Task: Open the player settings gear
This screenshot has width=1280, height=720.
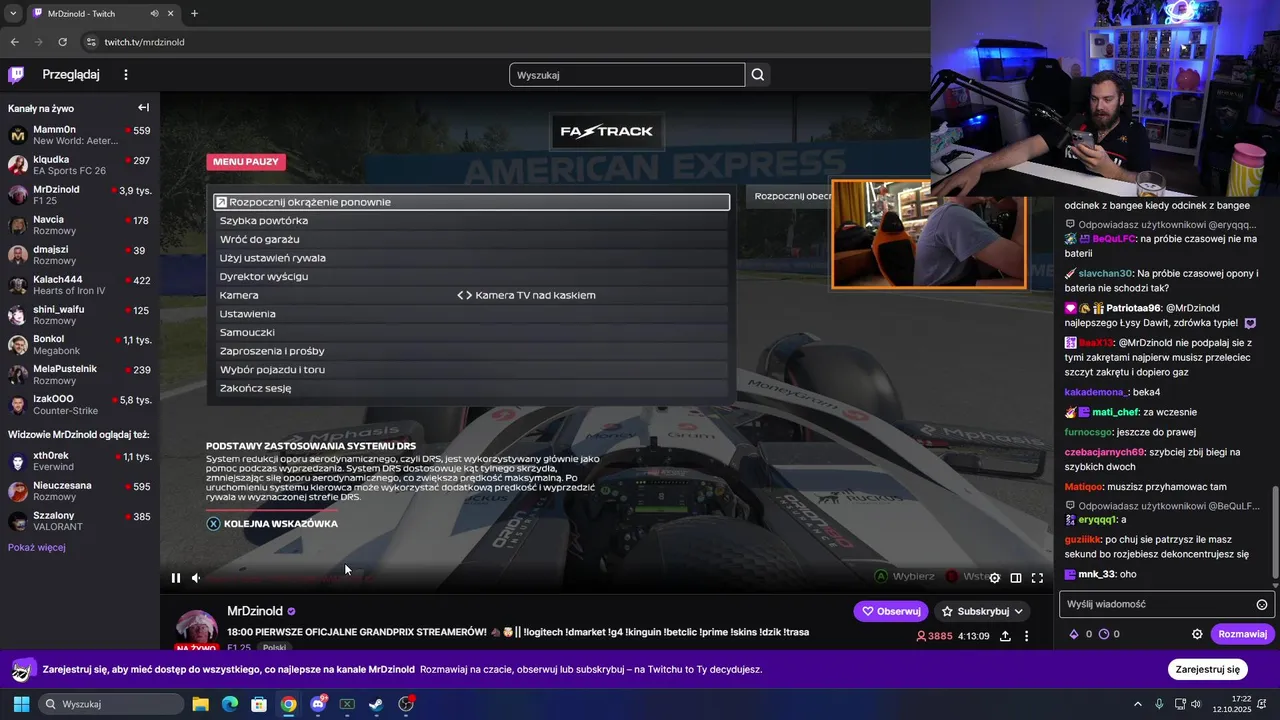Action: click(x=994, y=577)
